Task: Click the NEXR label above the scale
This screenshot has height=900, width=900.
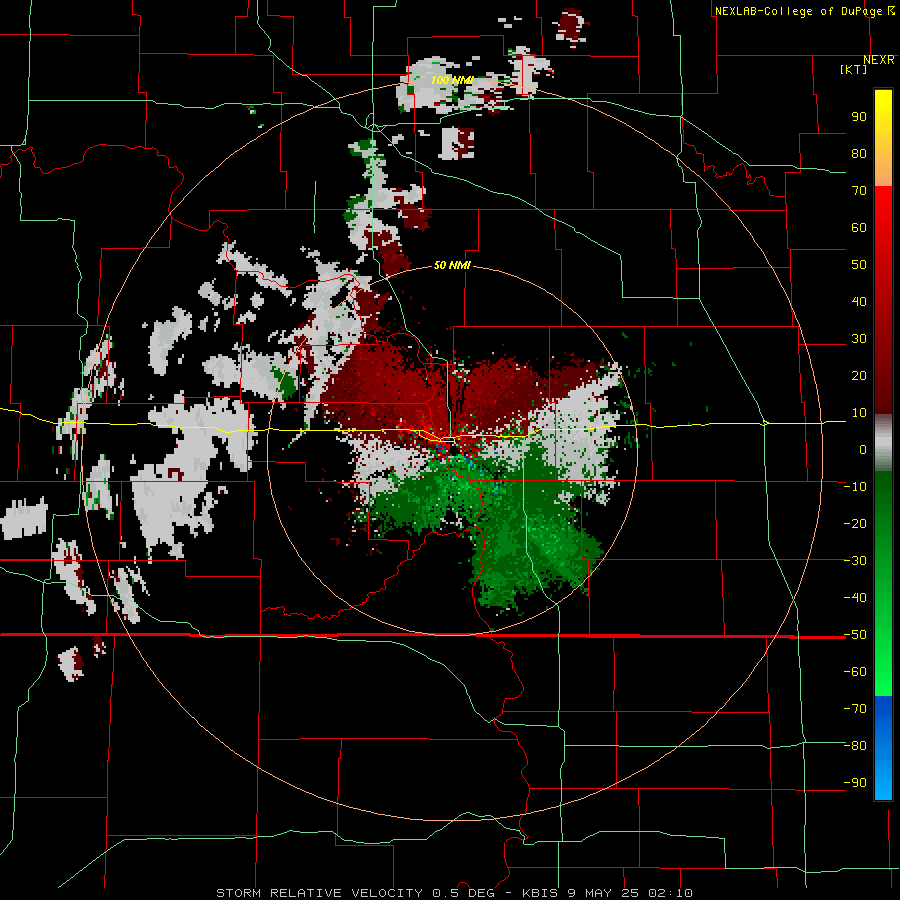Action: (x=879, y=60)
